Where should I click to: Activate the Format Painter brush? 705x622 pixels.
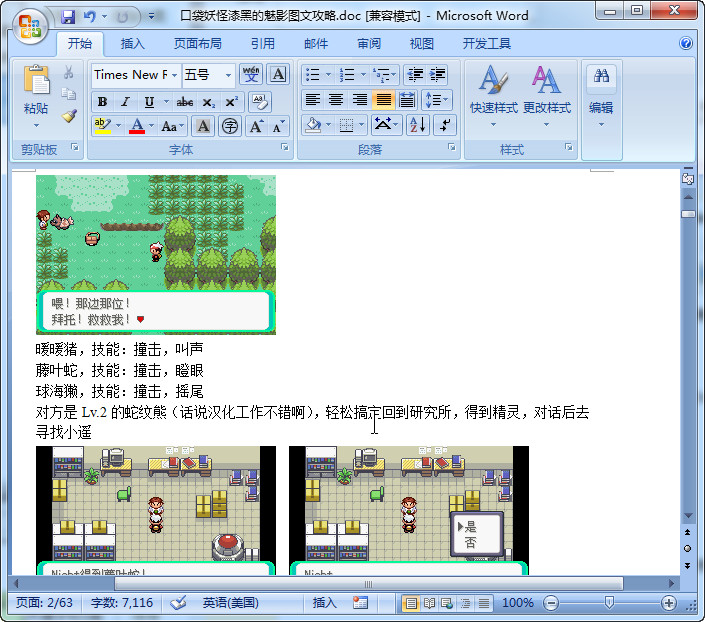[69, 116]
